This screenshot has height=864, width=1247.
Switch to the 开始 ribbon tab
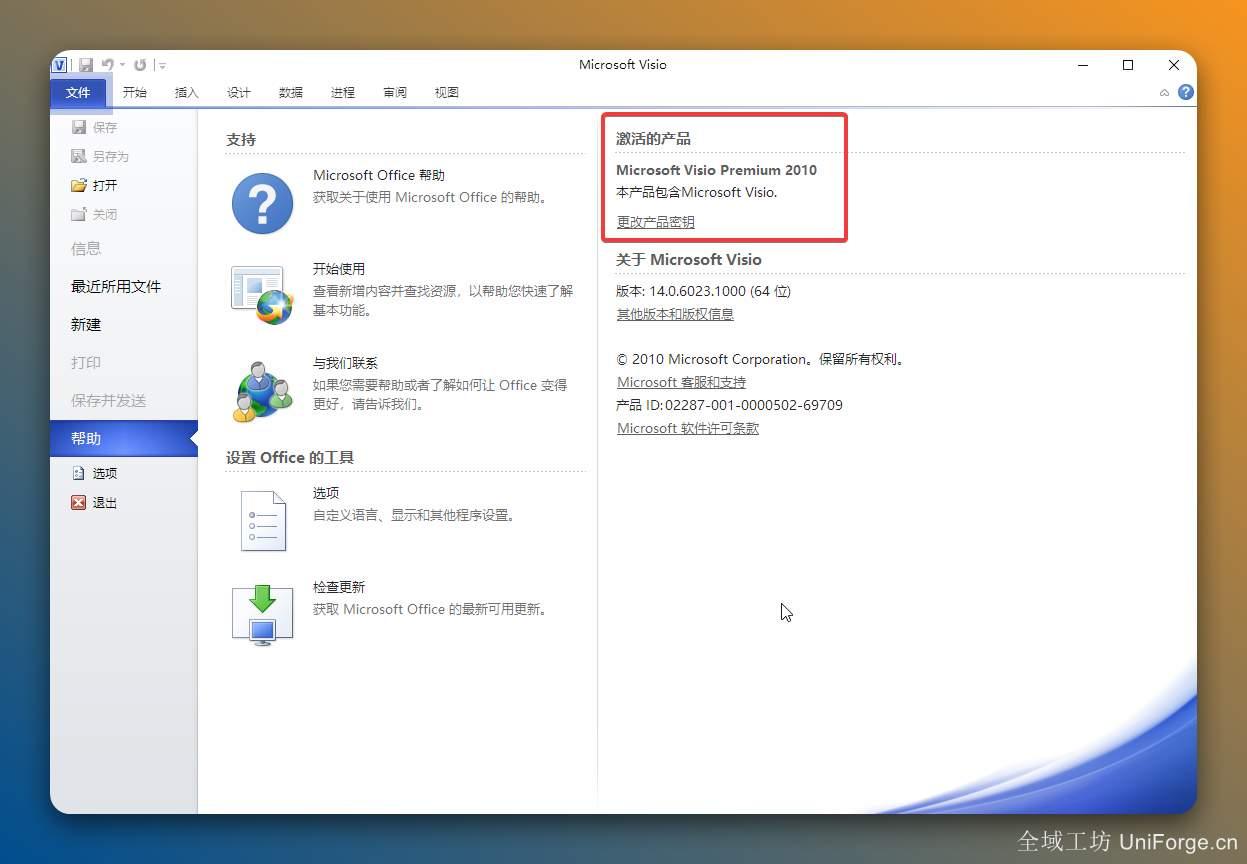(x=135, y=92)
